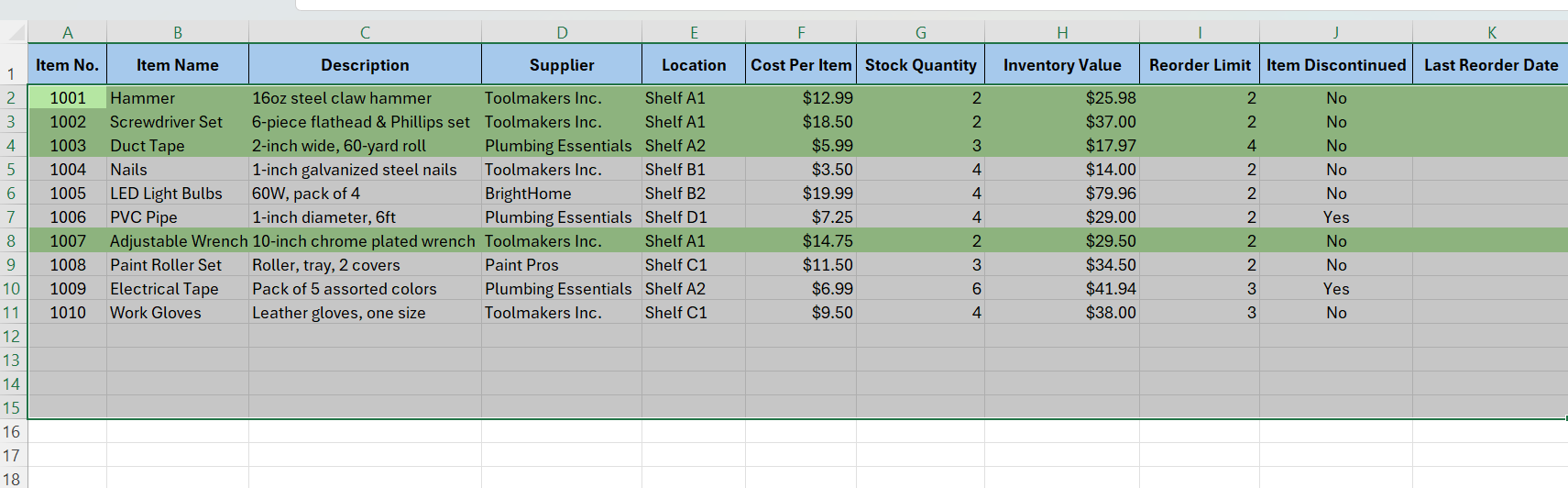Select the cell containing item number 1001

(x=67, y=98)
